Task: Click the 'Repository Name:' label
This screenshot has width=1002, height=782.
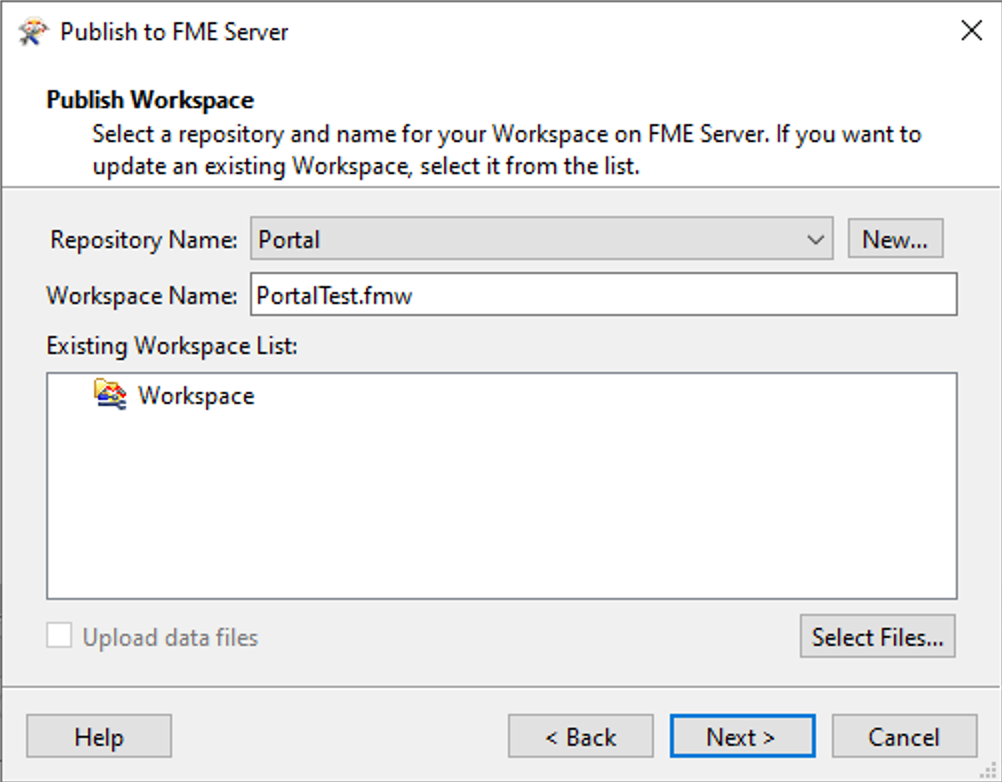Action: click(x=144, y=240)
